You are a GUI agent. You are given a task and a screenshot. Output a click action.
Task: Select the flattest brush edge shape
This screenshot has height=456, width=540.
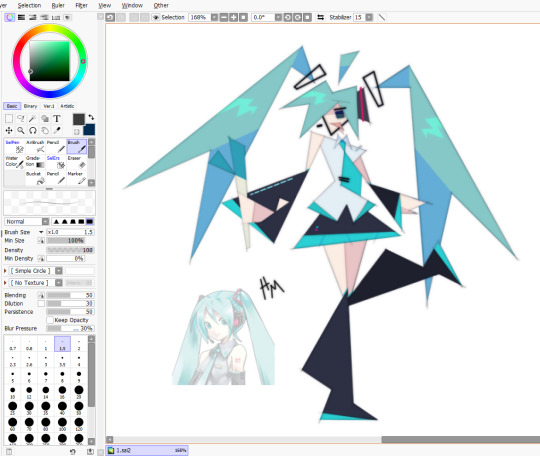90,221
